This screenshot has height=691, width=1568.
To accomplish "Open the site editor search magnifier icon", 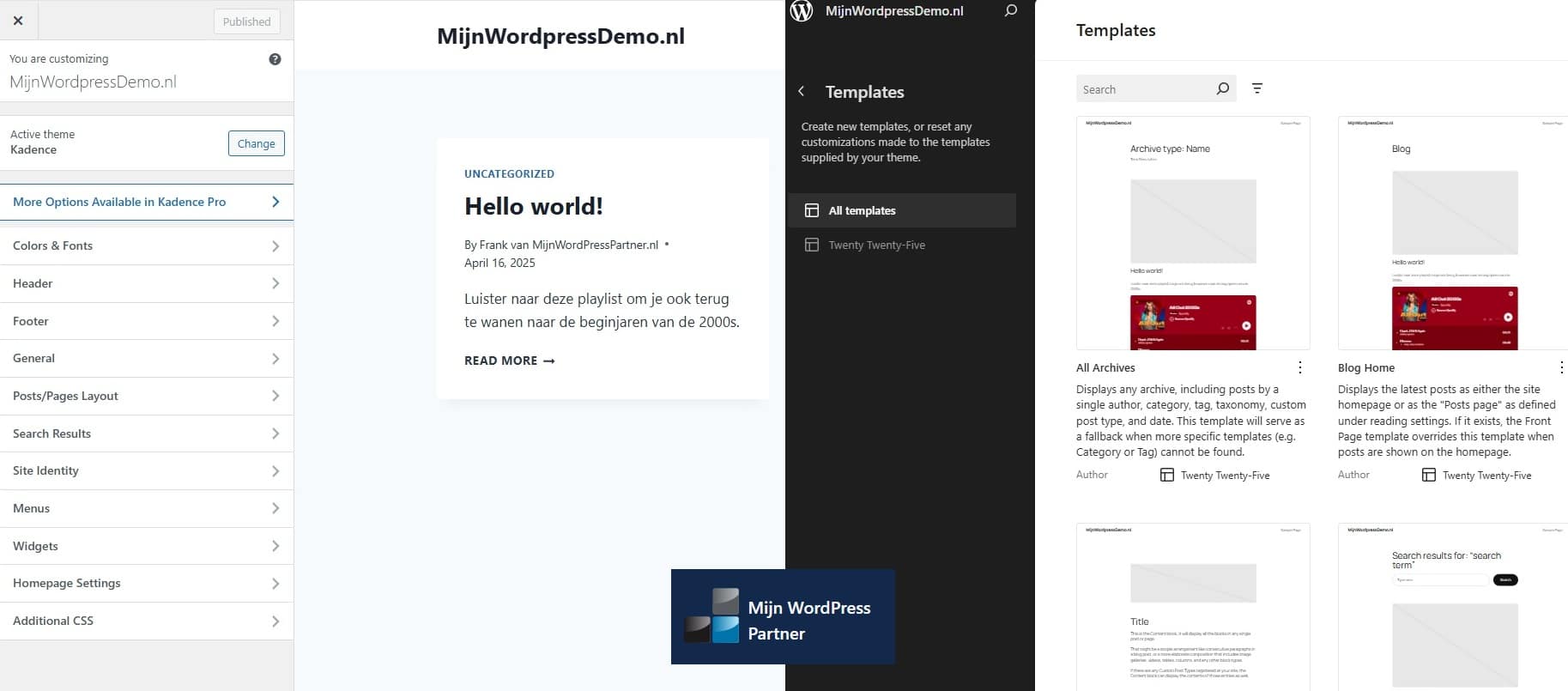I will click(1011, 11).
